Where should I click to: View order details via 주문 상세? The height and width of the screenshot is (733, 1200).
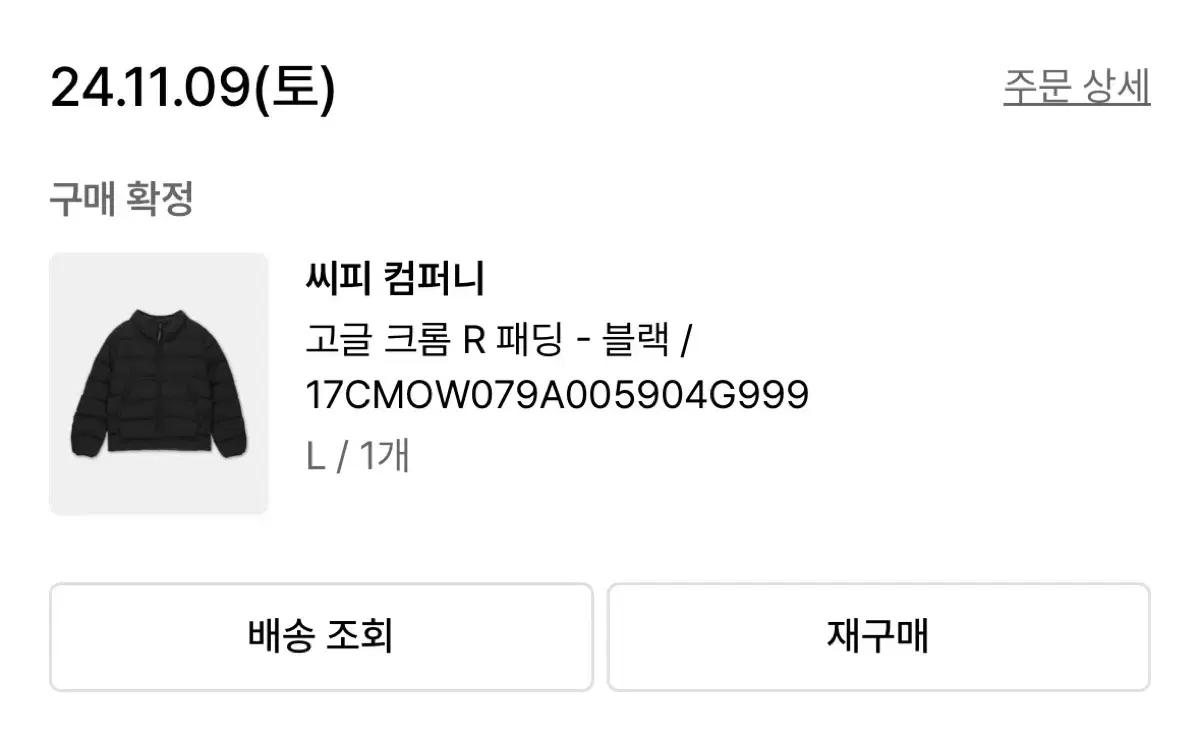[x=1077, y=87]
